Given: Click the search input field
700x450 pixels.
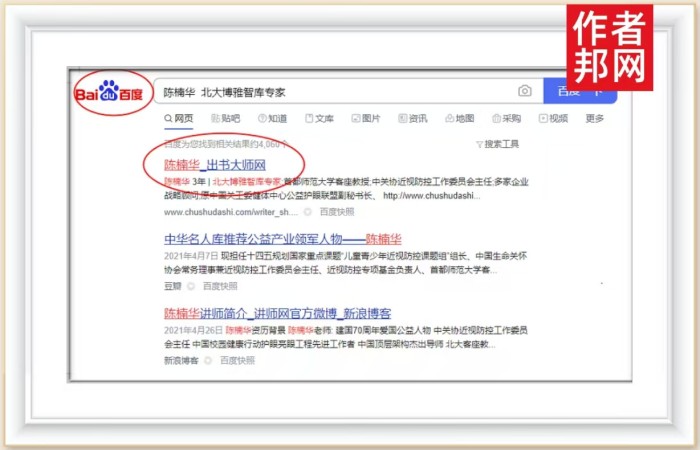Looking at the screenshot, I should coord(340,92).
